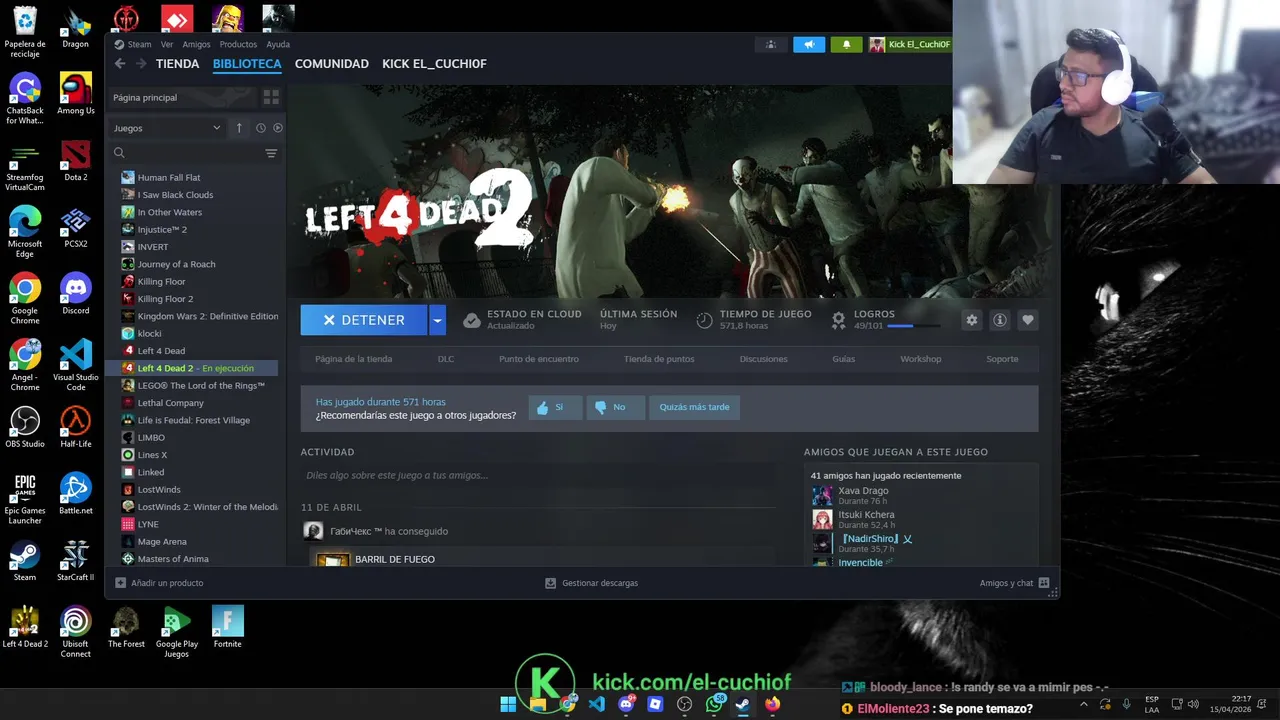Open the Kick El_Cuchi0F account menu

tap(910, 44)
